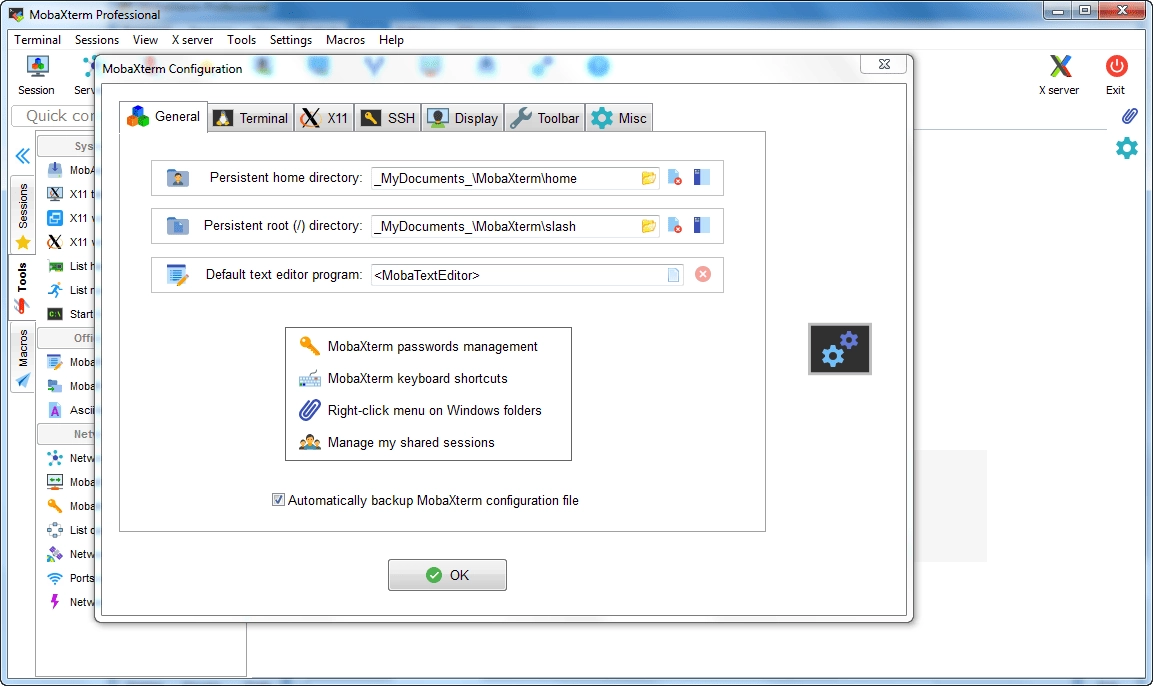Click blue panel icon in home directory row
The height and width of the screenshot is (686, 1153).
(x=702, y=177)
